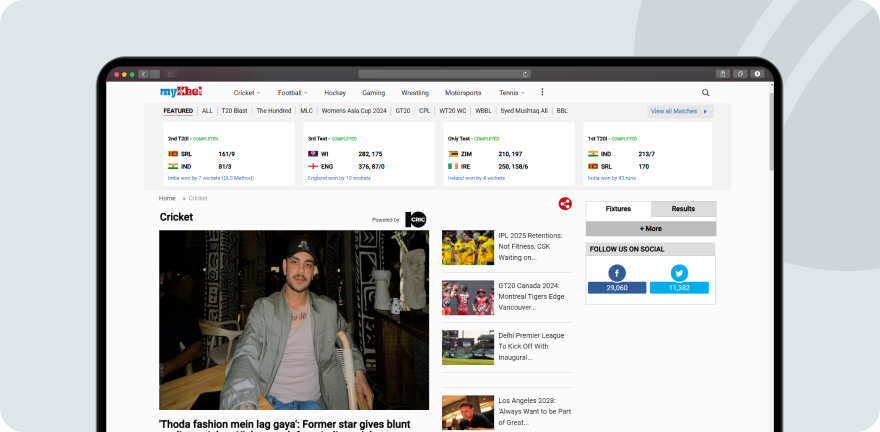Open Delhi Premier League article
Viewport: 880px width, 432px height.
pos(531,346)
